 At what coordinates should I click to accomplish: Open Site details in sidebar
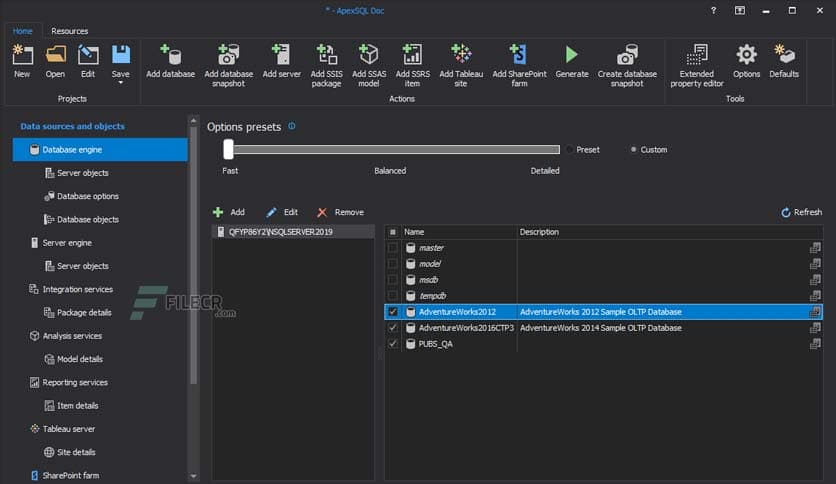point(70,453)
